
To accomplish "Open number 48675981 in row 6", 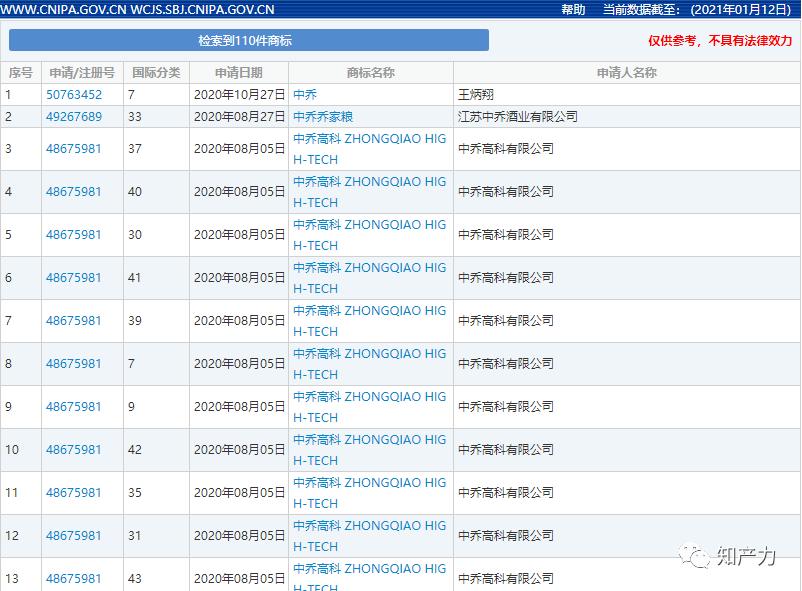I will 74,278.
